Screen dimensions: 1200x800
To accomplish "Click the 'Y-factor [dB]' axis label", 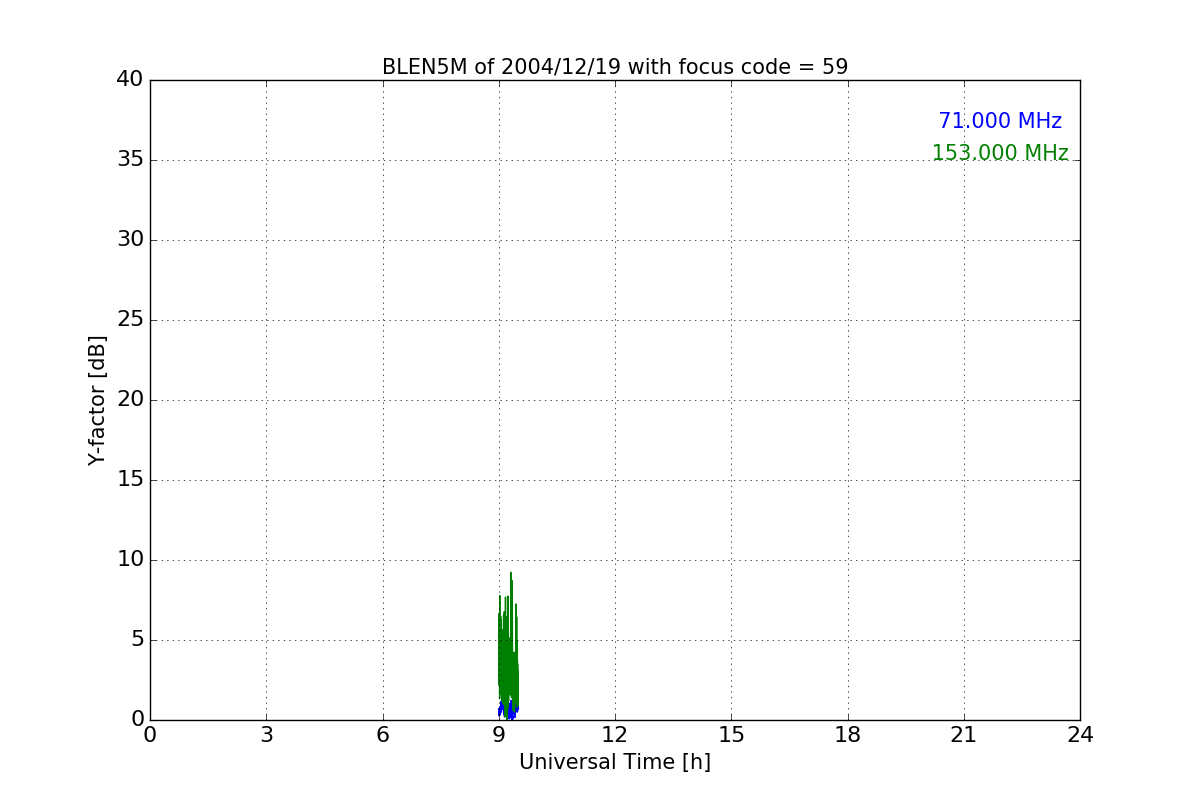I will 97,400.
